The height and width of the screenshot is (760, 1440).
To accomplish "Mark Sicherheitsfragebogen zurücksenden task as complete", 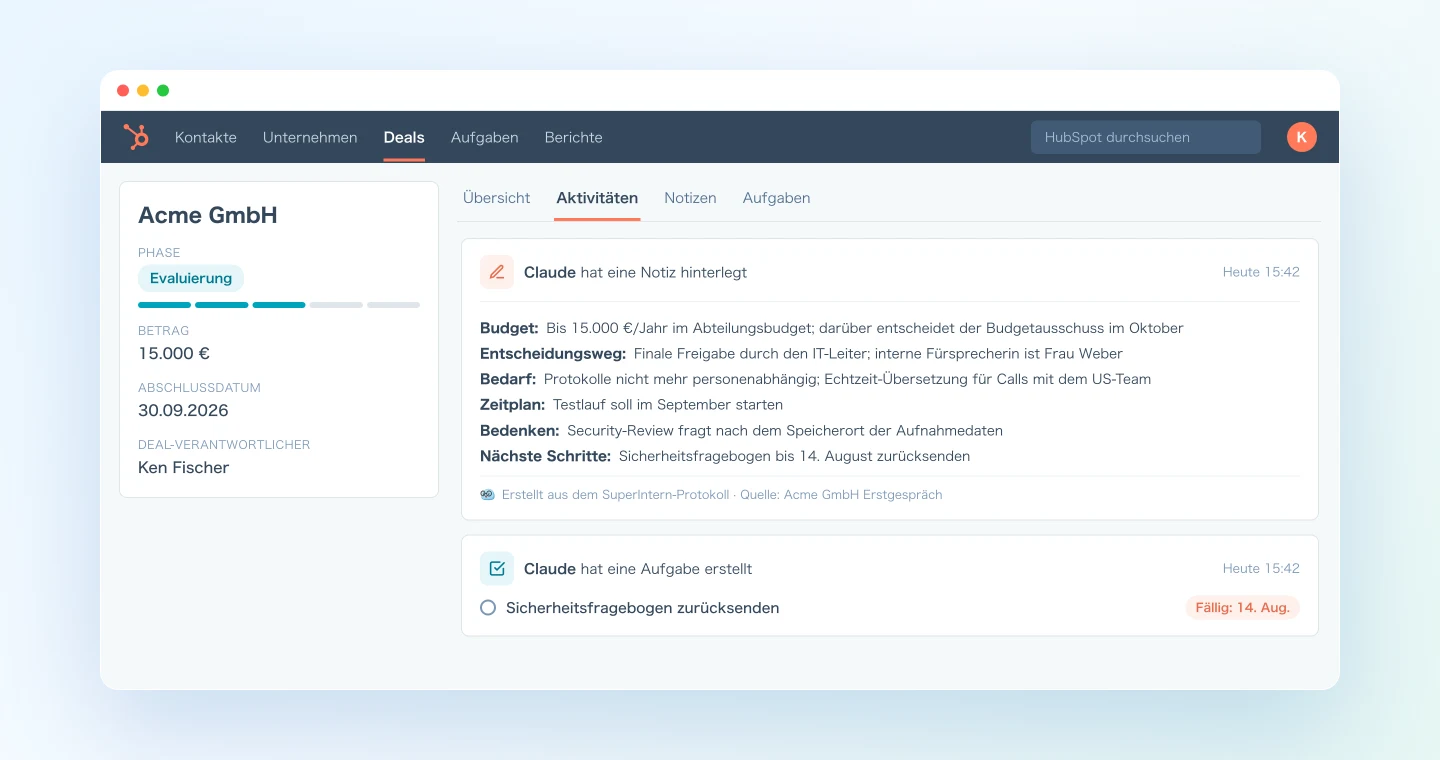I will coord(488,607).
